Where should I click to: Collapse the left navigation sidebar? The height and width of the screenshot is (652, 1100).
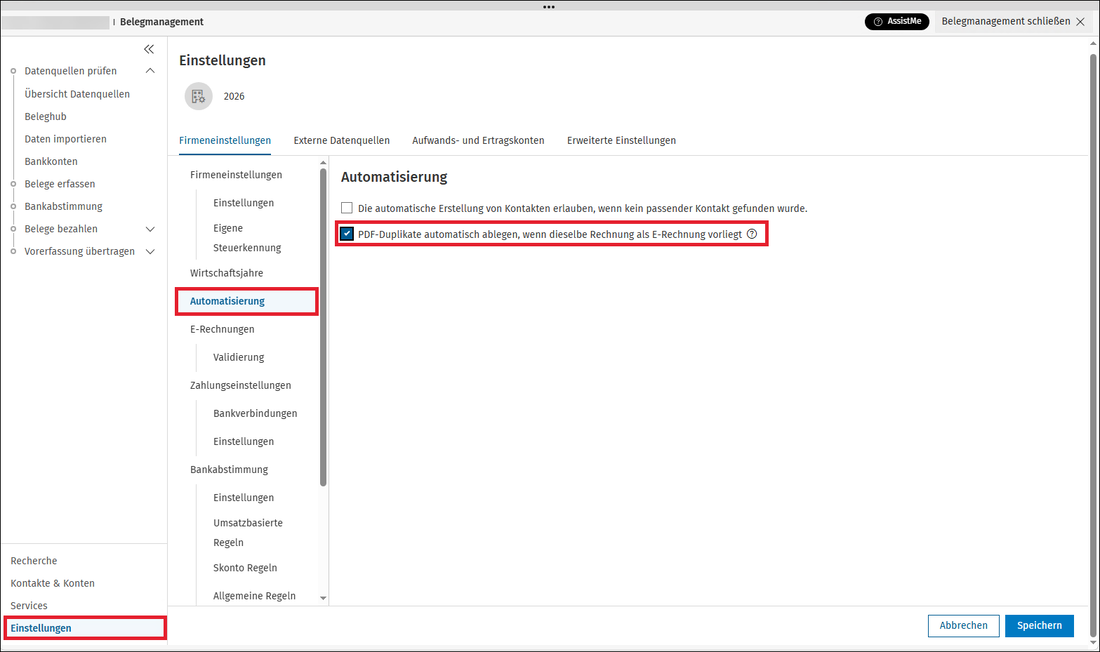click(x=149, y=49)
